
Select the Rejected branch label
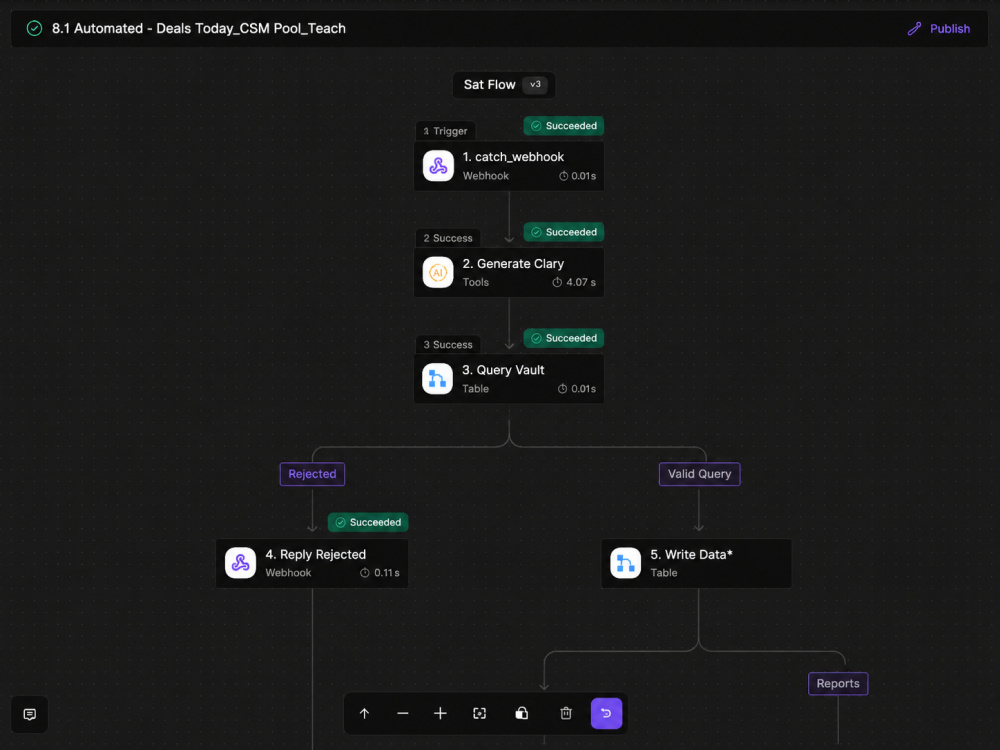[x=312, y=474]
